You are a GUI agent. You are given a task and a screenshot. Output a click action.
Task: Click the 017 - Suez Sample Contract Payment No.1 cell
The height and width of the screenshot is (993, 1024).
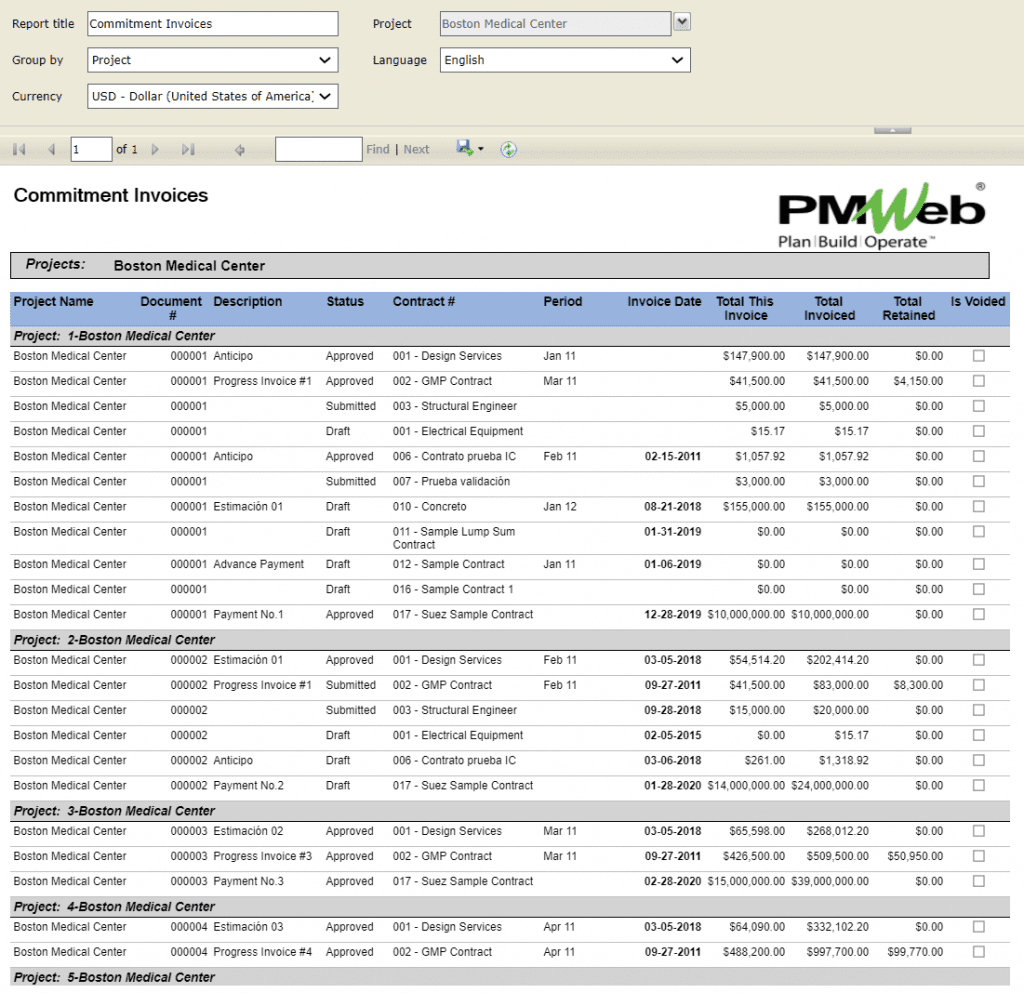click(x=462, y=614)
